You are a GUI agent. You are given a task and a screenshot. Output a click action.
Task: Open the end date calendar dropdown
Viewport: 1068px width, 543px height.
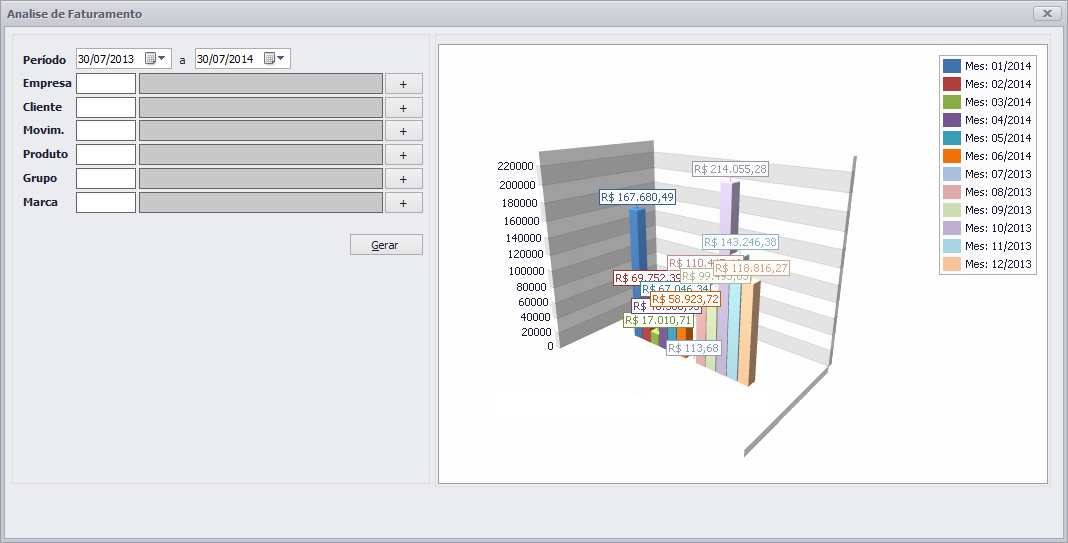pos(274,59)
